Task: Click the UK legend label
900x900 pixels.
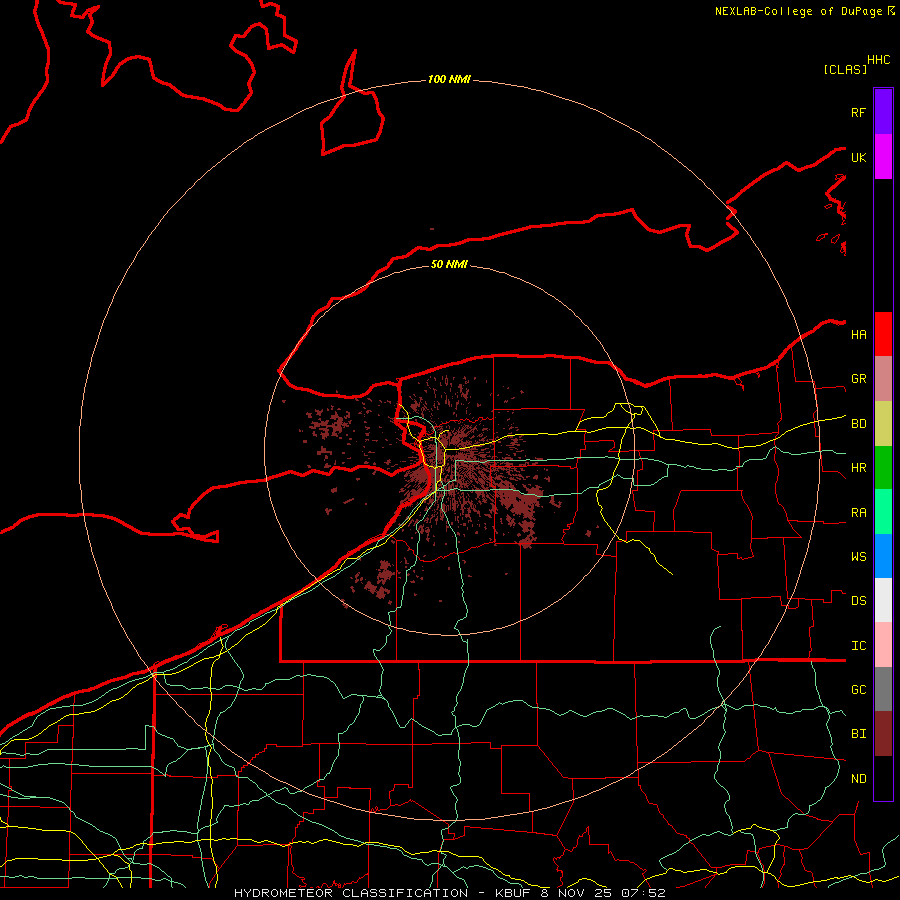Action: click(858, 157)
